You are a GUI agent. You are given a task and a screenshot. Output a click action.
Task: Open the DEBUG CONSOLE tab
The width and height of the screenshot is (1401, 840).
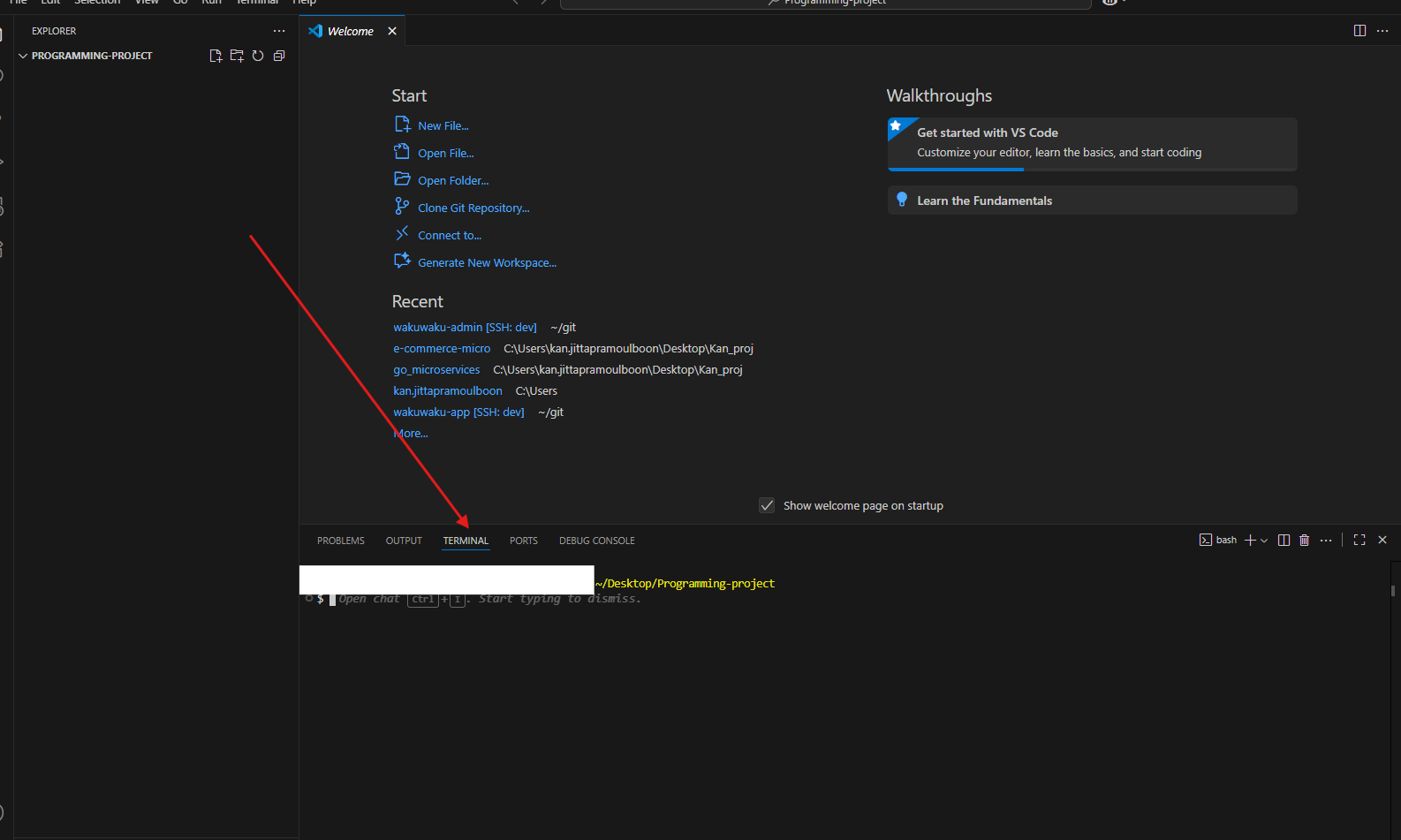click(596, 541)
